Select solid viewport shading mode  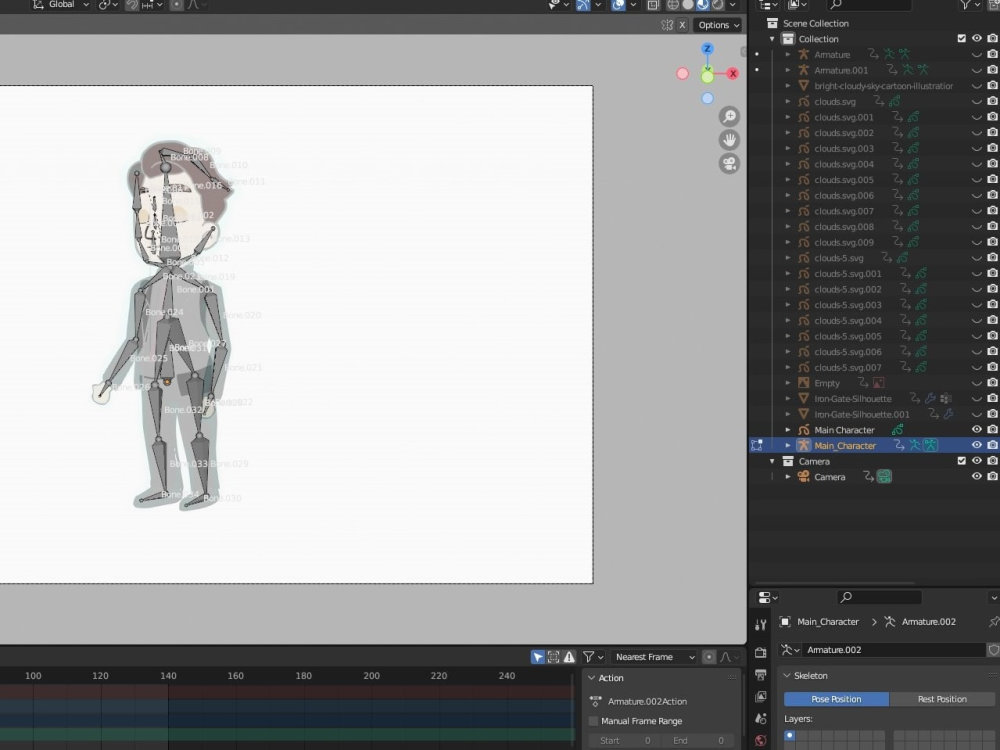click(x=688, y=5)
